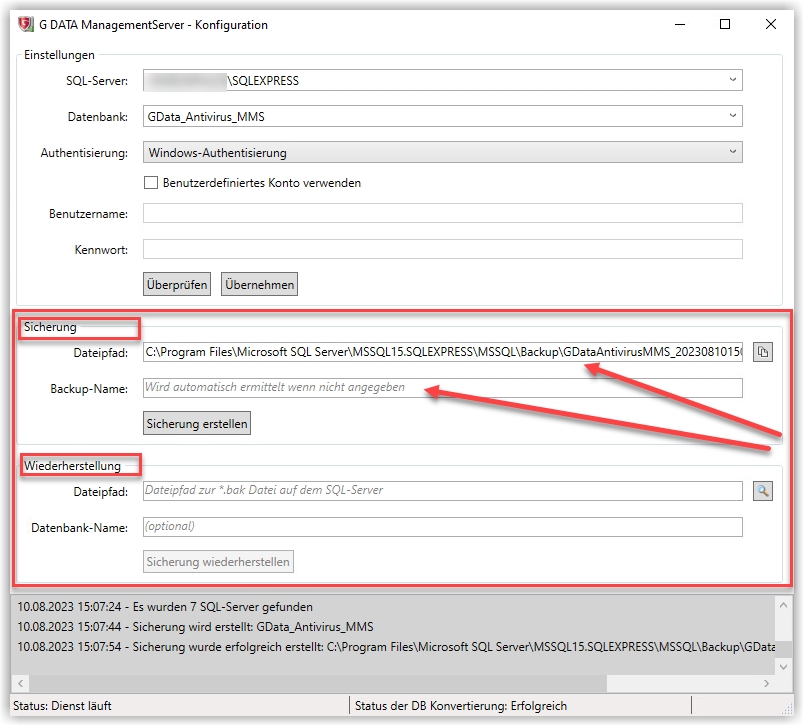Tick 'Benutzerdefiniertes Konto verwenden' checkbox
The image size is (804, 726).
pos(151,183)
